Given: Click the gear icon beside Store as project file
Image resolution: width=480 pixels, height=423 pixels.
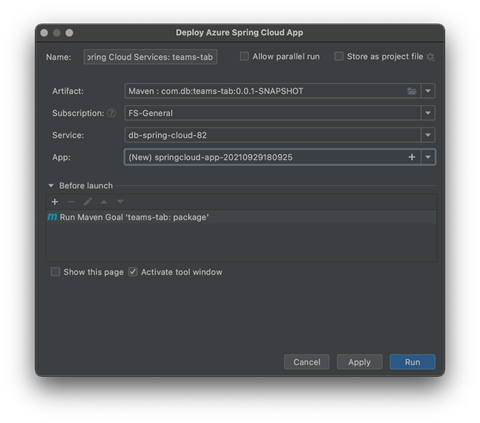Looking at the screenshot, I should point(430,57).
